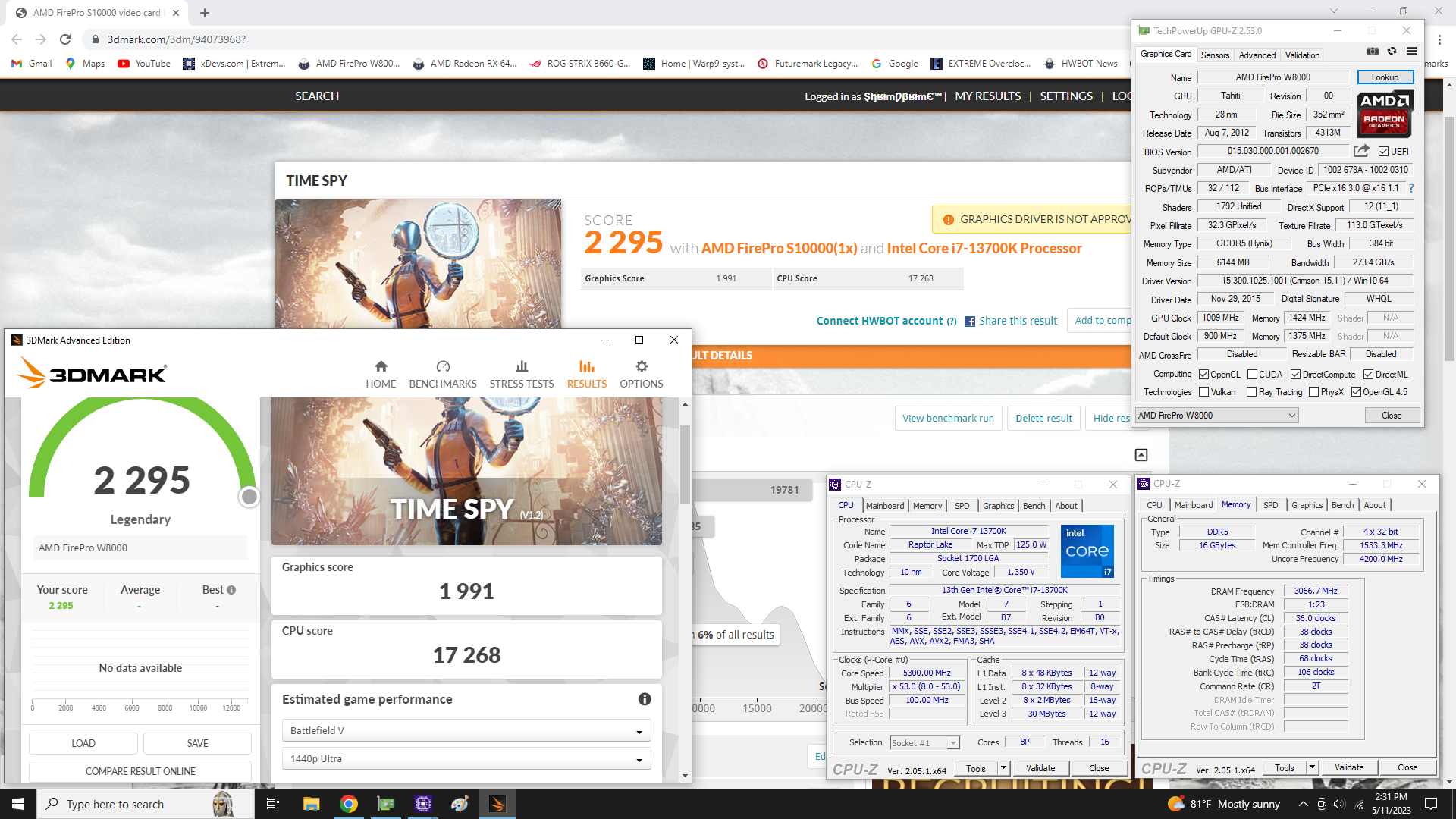Open the GPU-Z hamburger menu
The height and width of the screenshot is (819, 1456).
point(1411,52)
